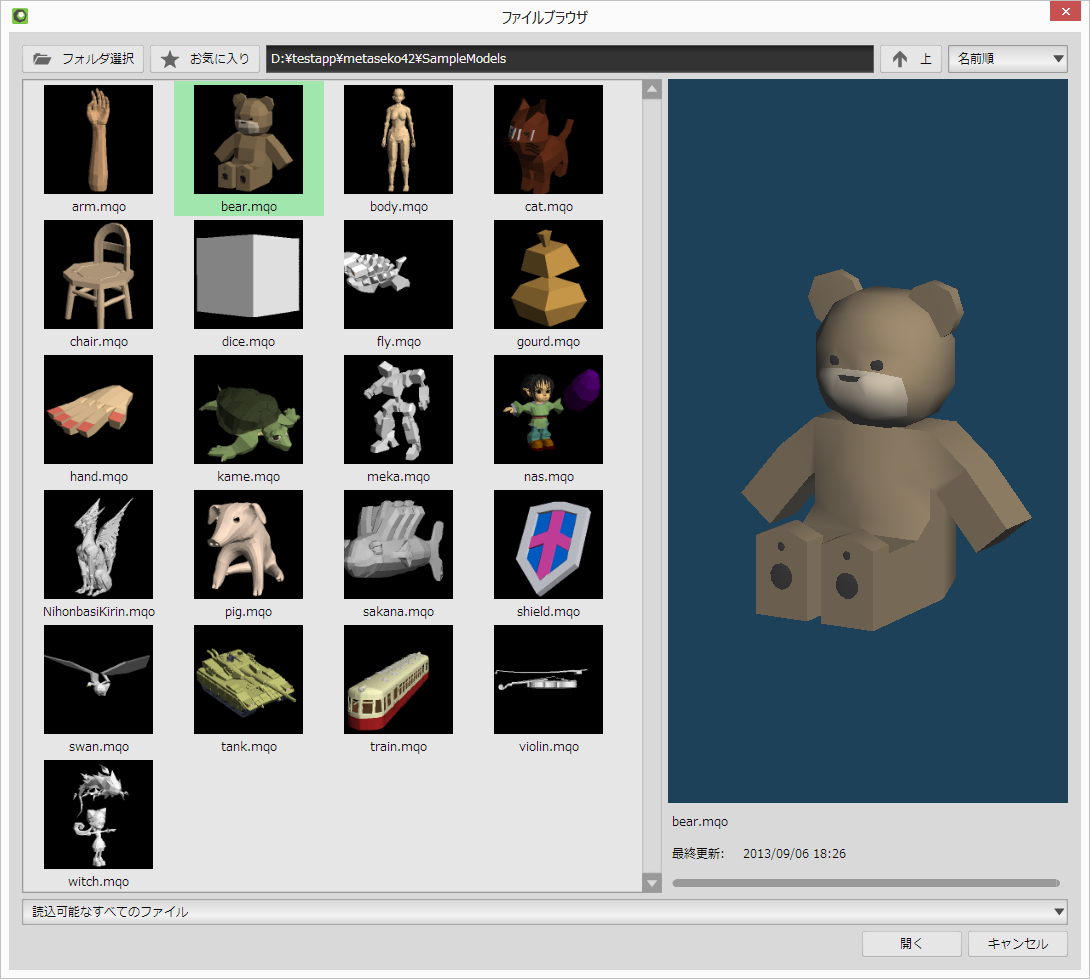Image resolution: width=1090 pixels, height=979 pixels.
Task: Click the 3D bear preview viewport
Action: [868, 441]
